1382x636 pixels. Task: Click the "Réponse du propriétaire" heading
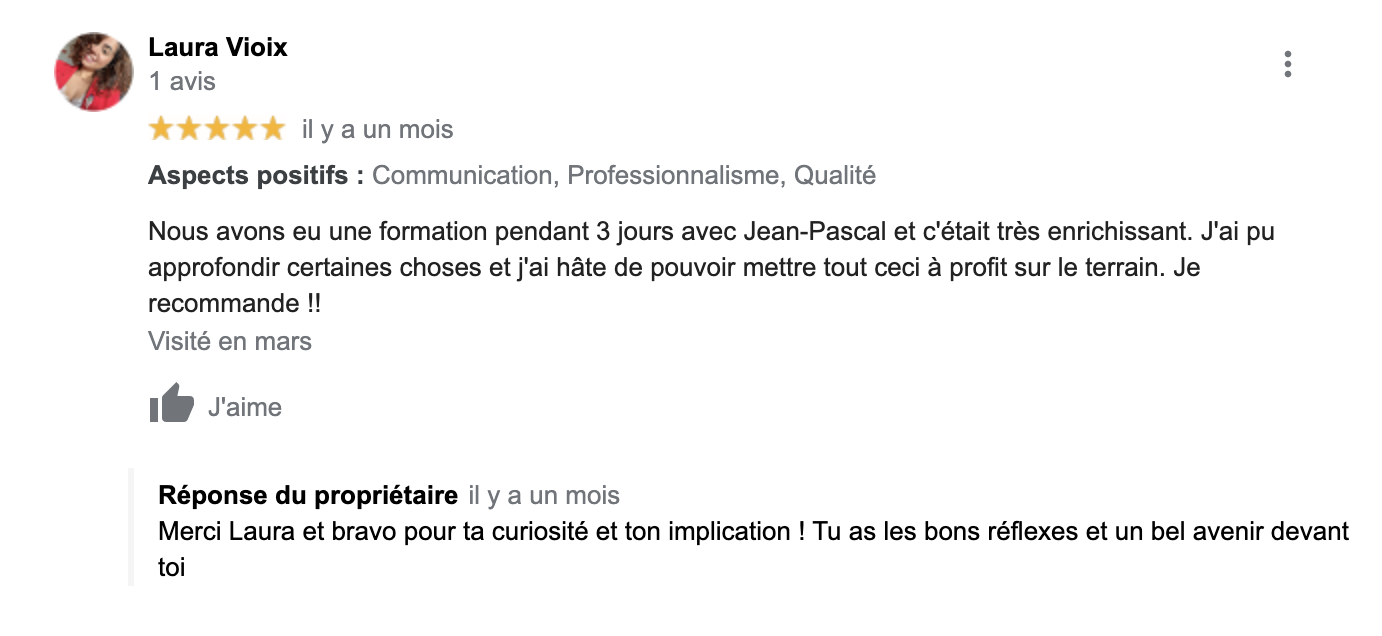tap(308, 495)
